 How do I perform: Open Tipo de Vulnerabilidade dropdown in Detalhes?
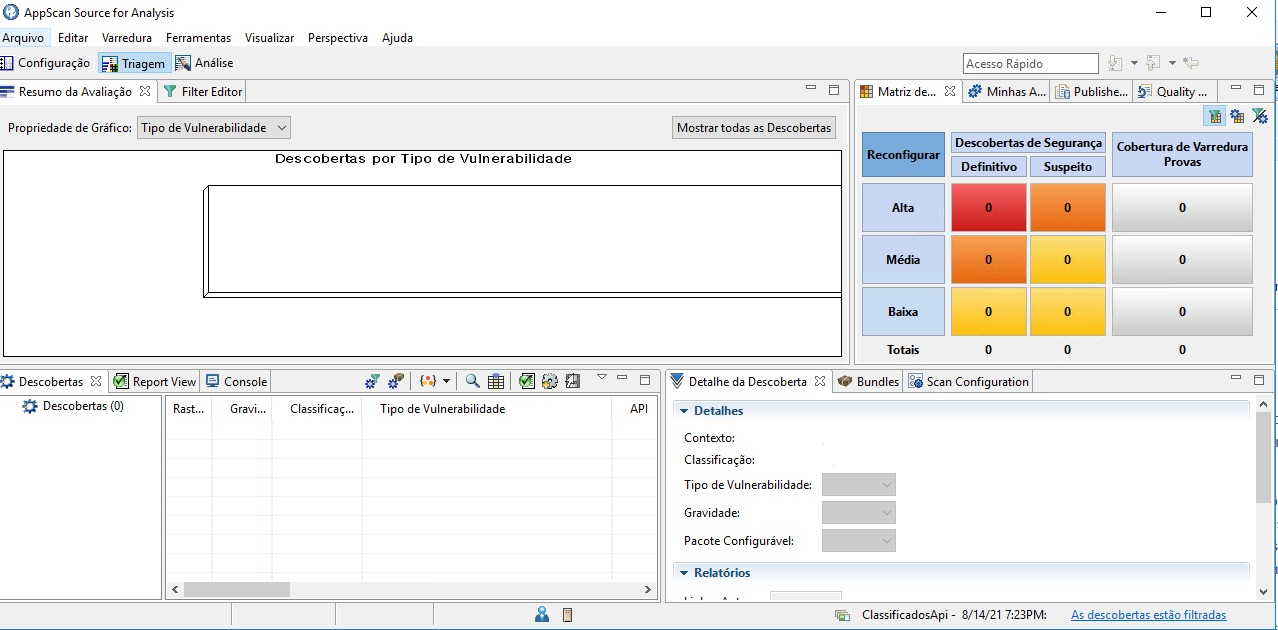point(859,485)
